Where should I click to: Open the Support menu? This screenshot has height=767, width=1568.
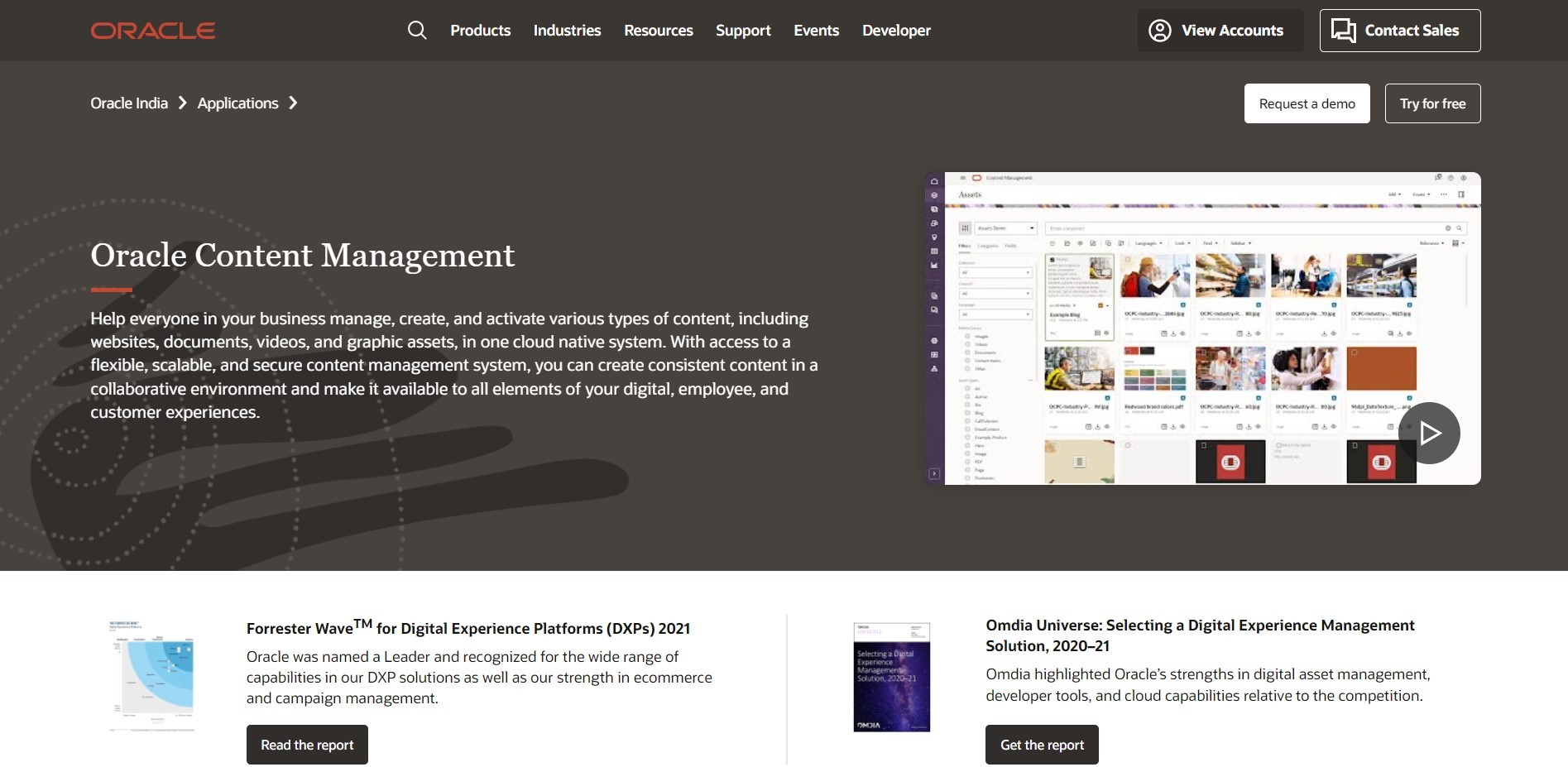click(x=743, y=31)
